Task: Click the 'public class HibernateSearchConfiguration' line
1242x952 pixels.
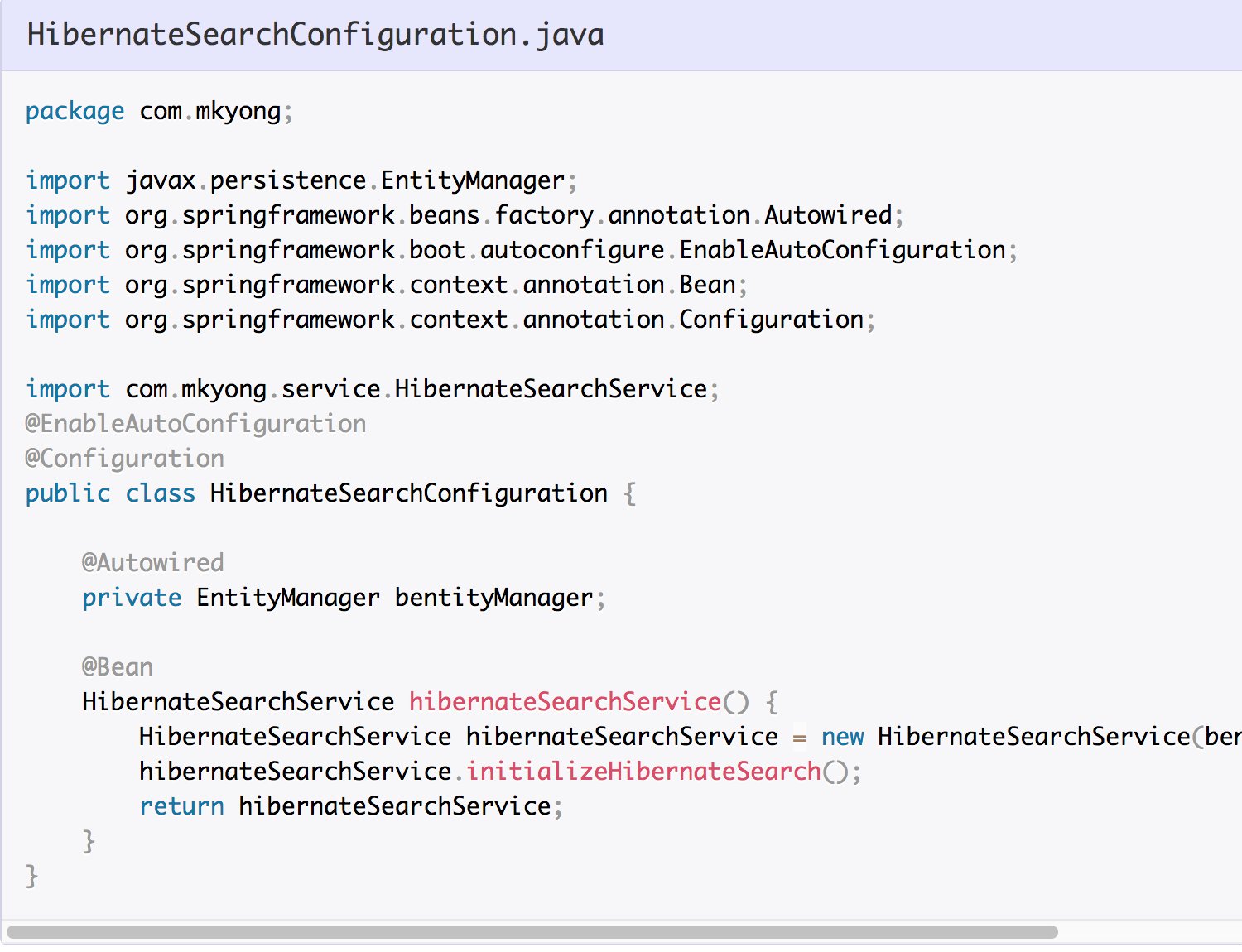Action: click(x=331, y=493)
